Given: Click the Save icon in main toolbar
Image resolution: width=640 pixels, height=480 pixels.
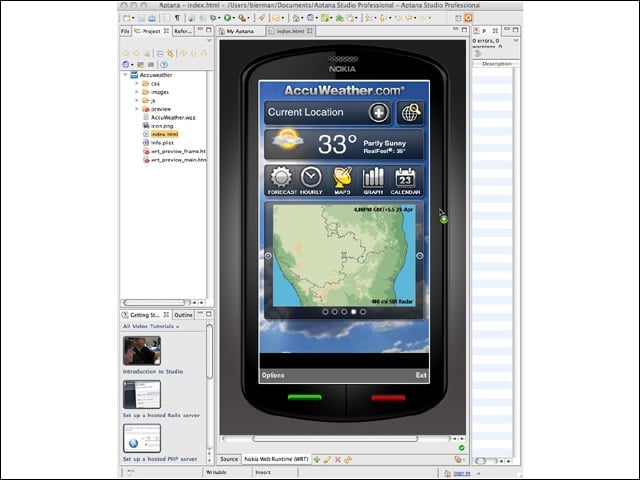Looking at the screenshot, I should (x=142, y=18).
